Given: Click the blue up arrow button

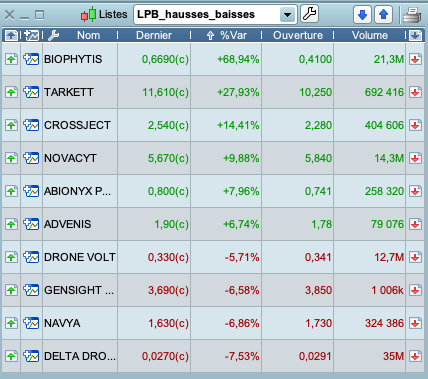Looking at the screenshot, I should (x=383, y=14).
